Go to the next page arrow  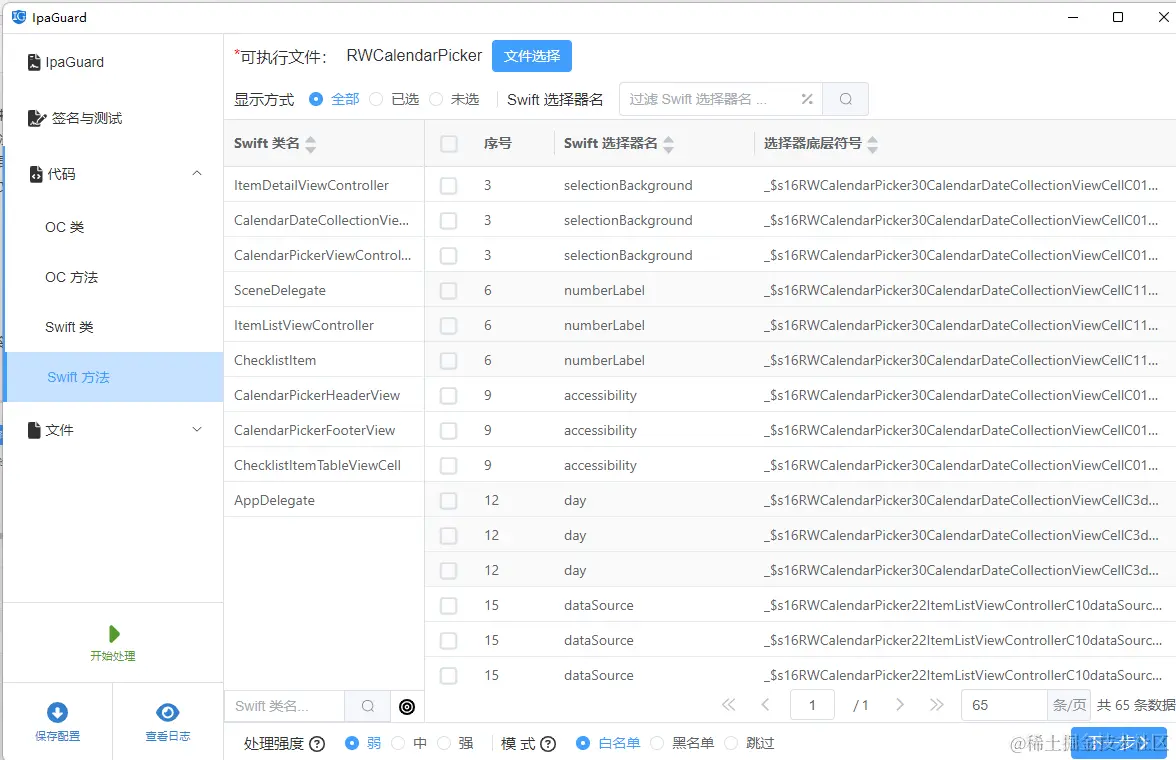(x=899, y=704)
